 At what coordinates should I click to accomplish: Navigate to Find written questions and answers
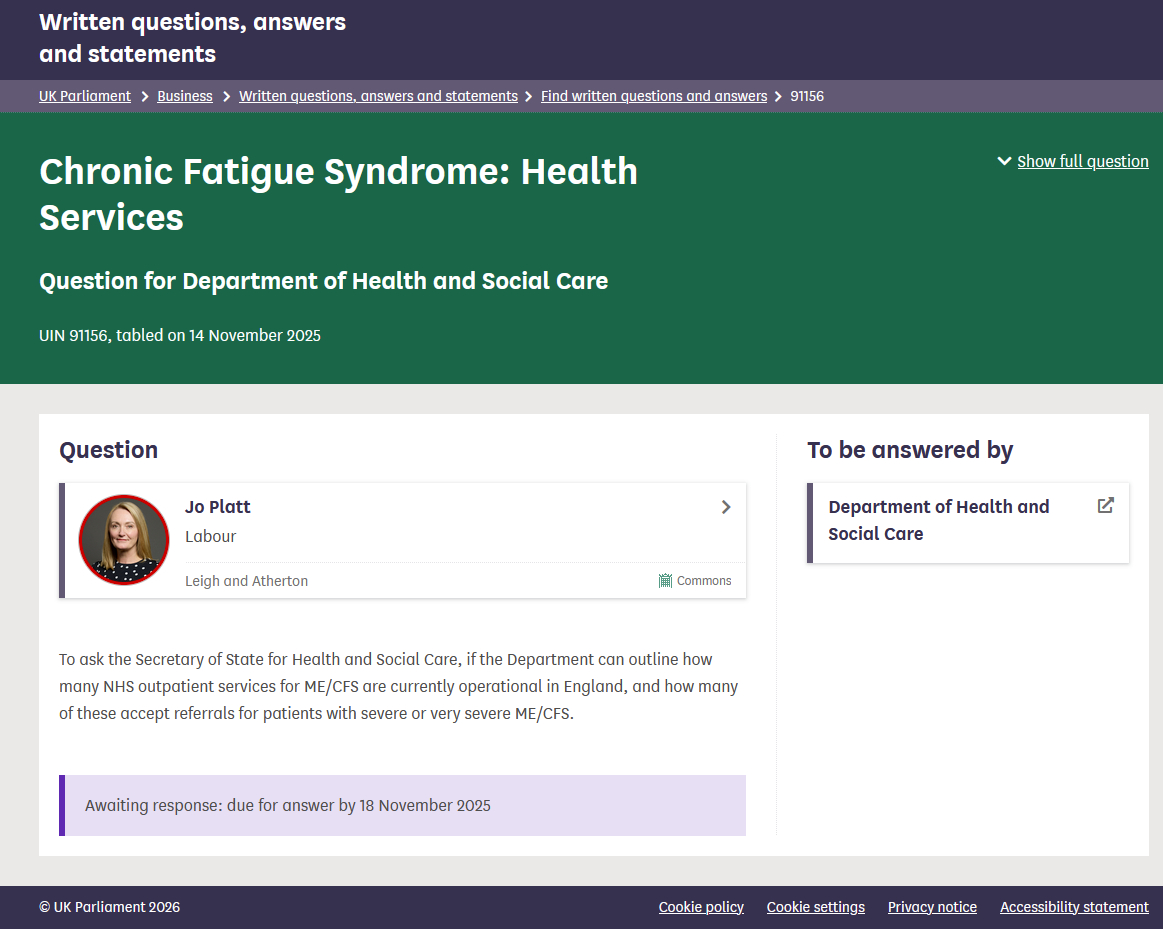click(654, 96)
